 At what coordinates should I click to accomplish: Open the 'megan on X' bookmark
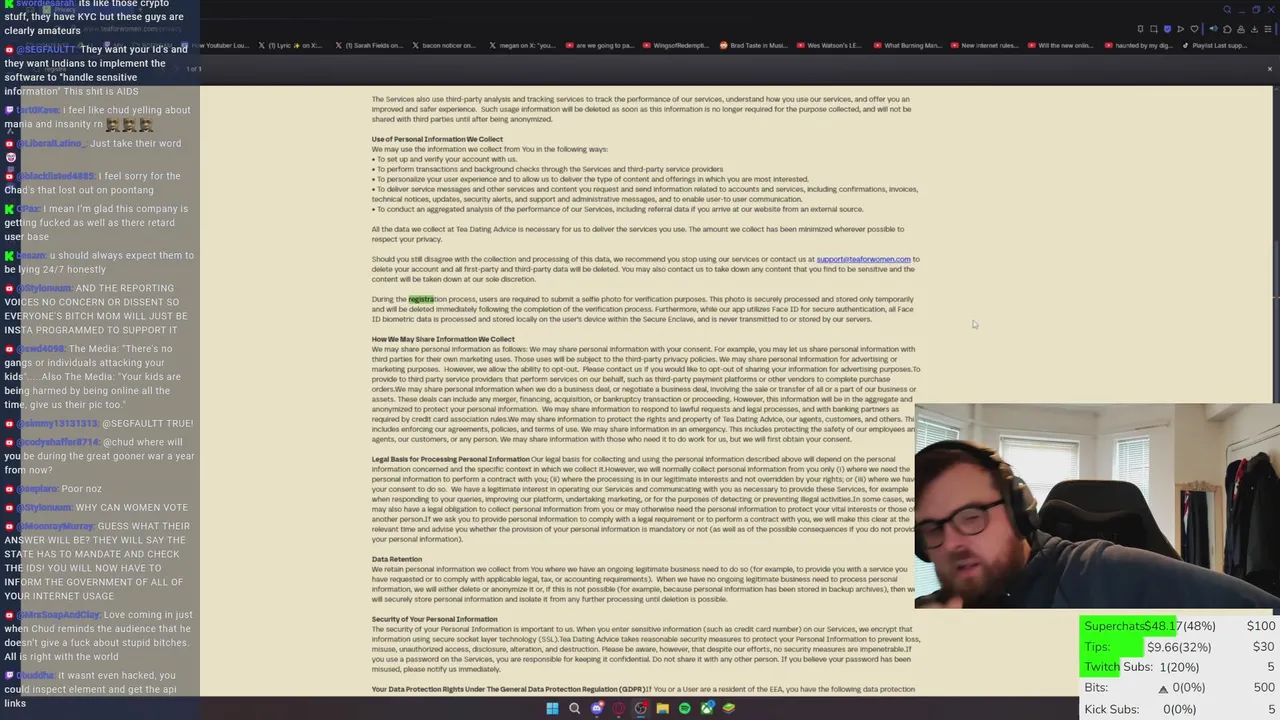coord(522,45)
